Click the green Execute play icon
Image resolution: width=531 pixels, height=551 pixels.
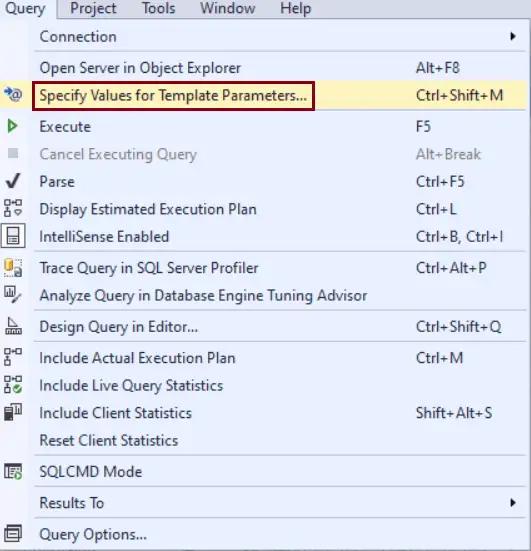click(x=12, y=126)
